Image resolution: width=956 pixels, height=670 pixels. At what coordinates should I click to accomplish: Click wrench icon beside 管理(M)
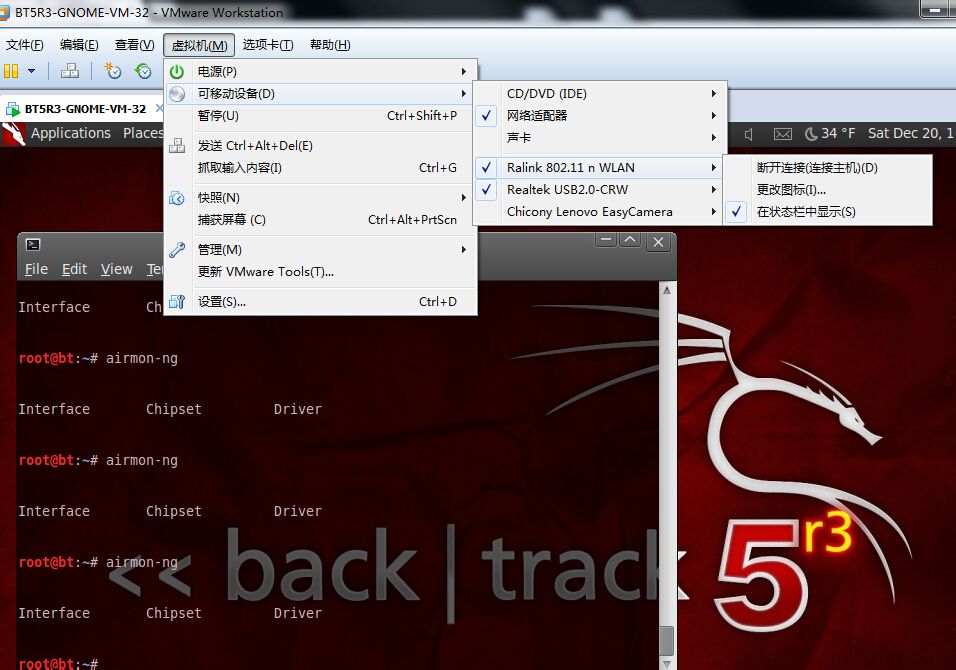click(177, 249)
